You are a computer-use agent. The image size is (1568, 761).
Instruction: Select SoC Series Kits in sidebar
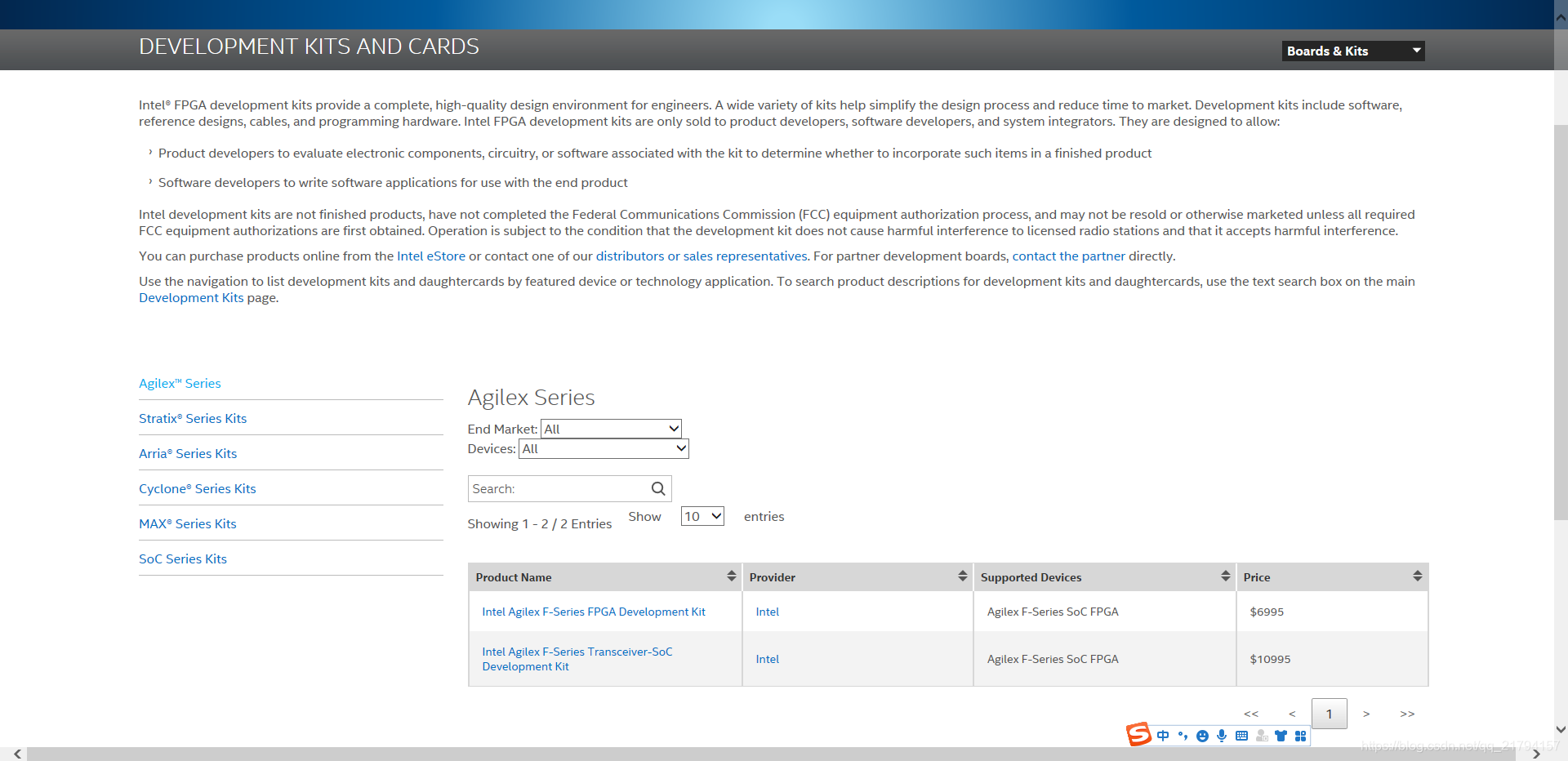pos(183,559)
